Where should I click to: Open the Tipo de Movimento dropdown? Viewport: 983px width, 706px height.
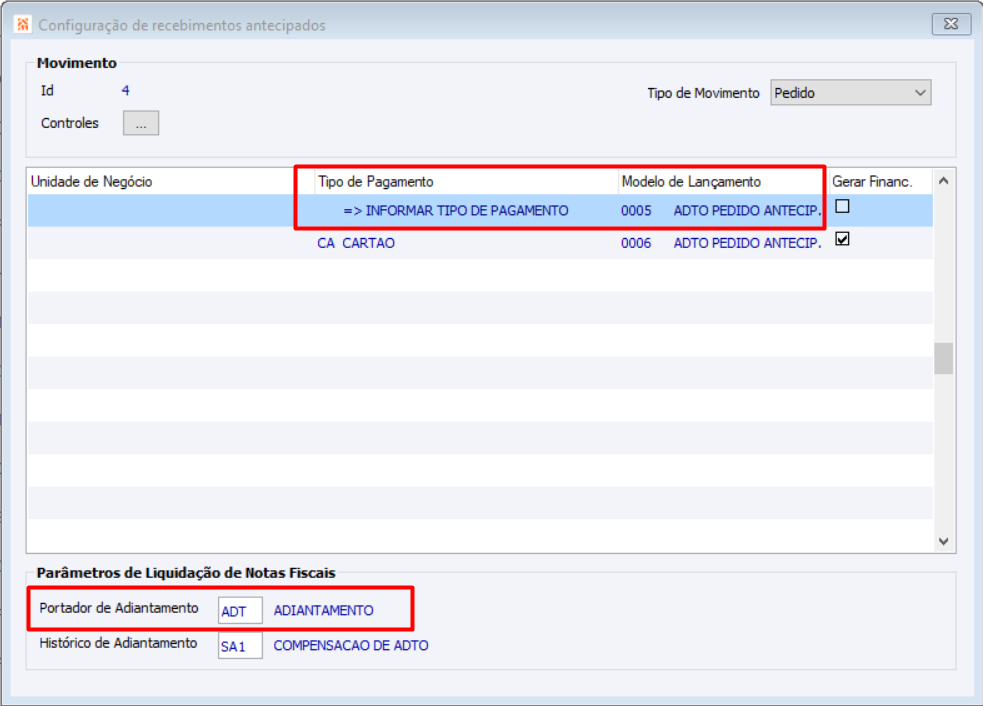click(850, 93)
